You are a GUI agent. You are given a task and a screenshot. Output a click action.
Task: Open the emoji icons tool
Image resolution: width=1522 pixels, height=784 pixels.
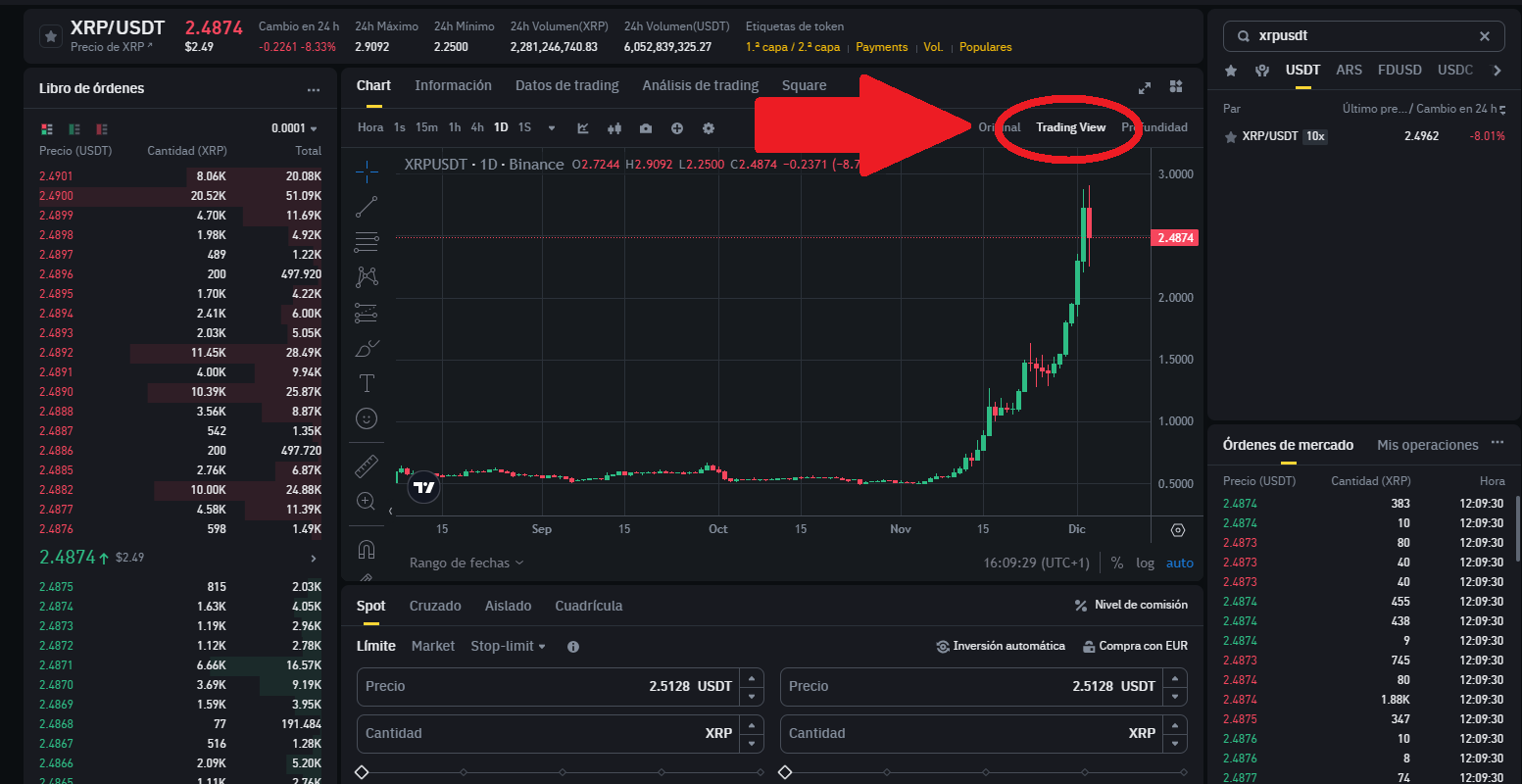(x=367, y=418)
